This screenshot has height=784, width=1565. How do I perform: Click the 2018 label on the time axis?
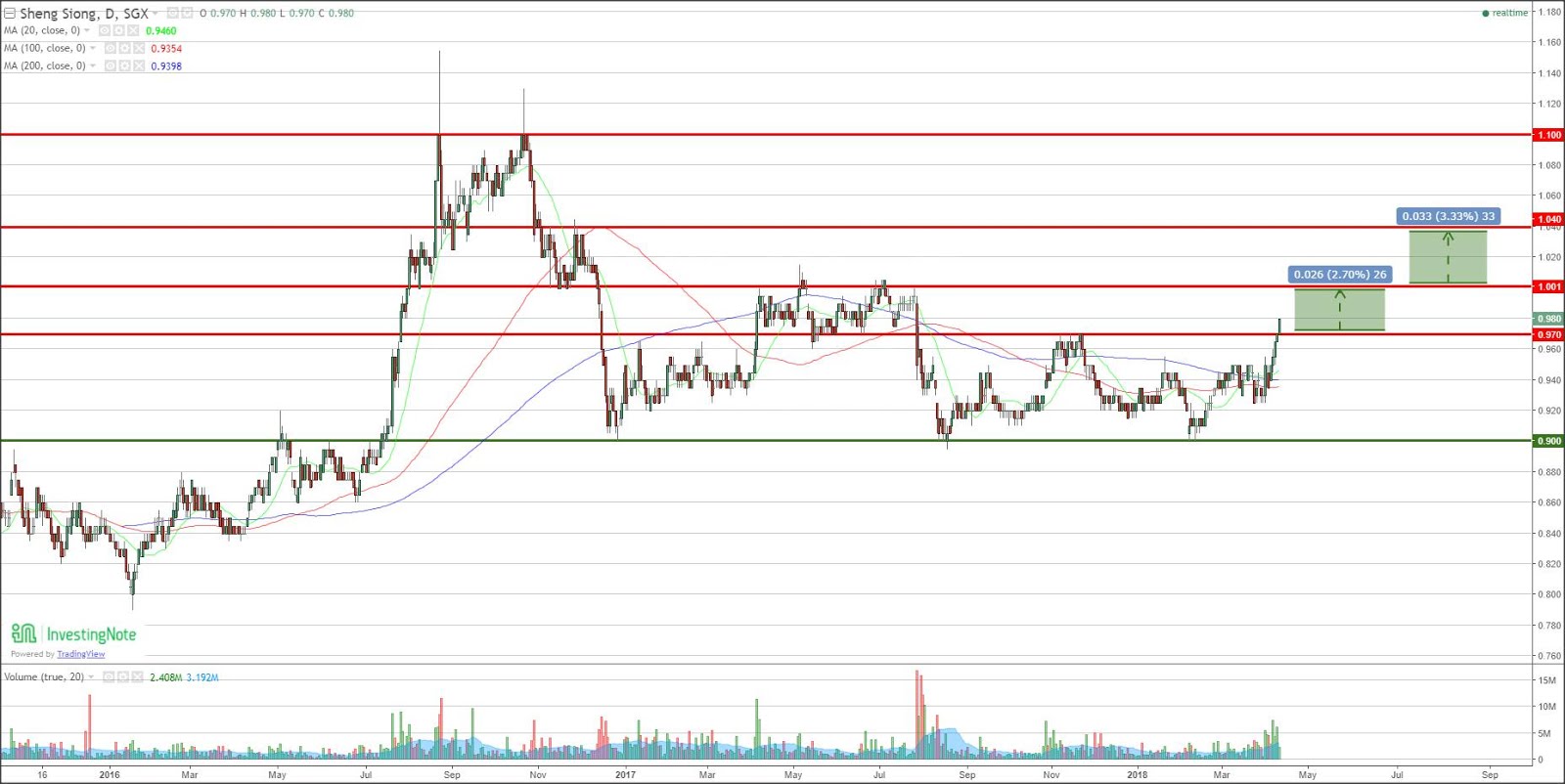[x=1137, y=774]
